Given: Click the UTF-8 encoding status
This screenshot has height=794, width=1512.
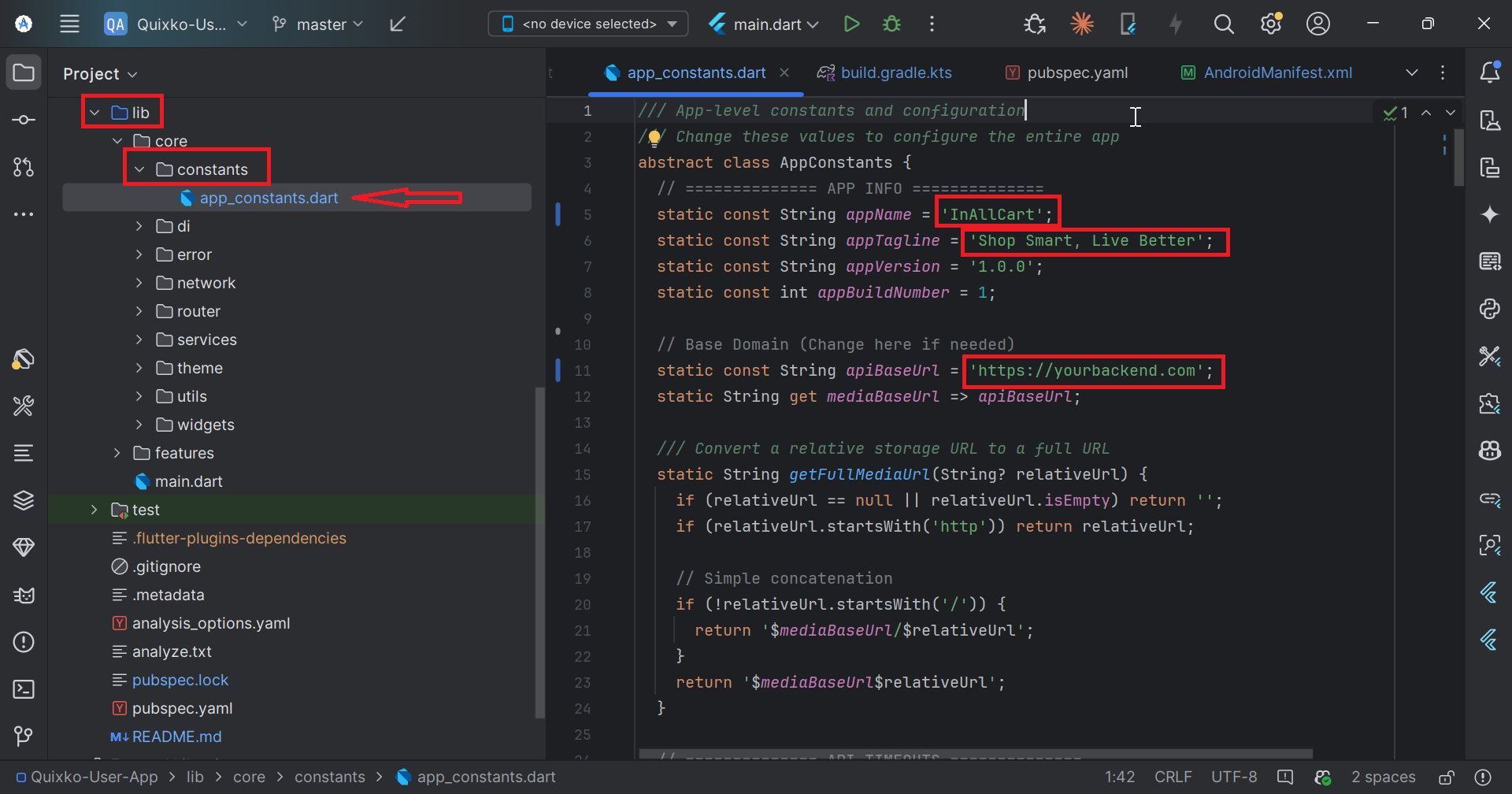Looking at the screenshot, I should (1234, 777).
